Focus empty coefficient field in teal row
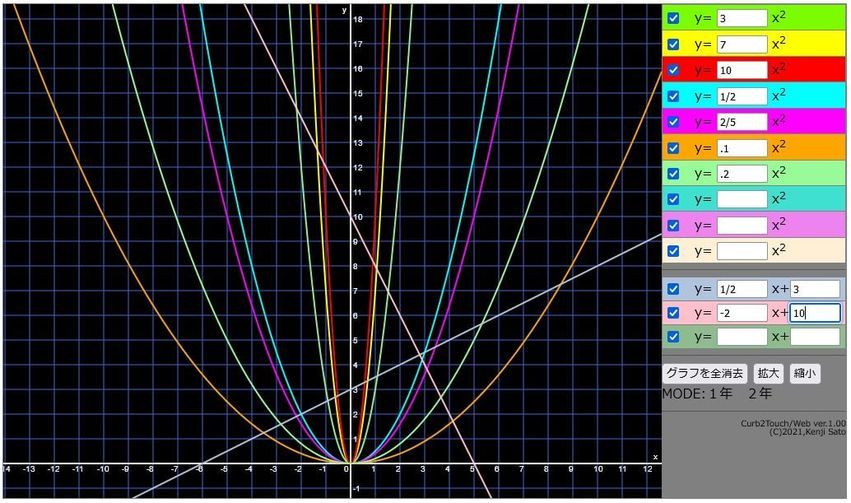The height and width of the screenshot is (503, 851). (x=742, y=199)
